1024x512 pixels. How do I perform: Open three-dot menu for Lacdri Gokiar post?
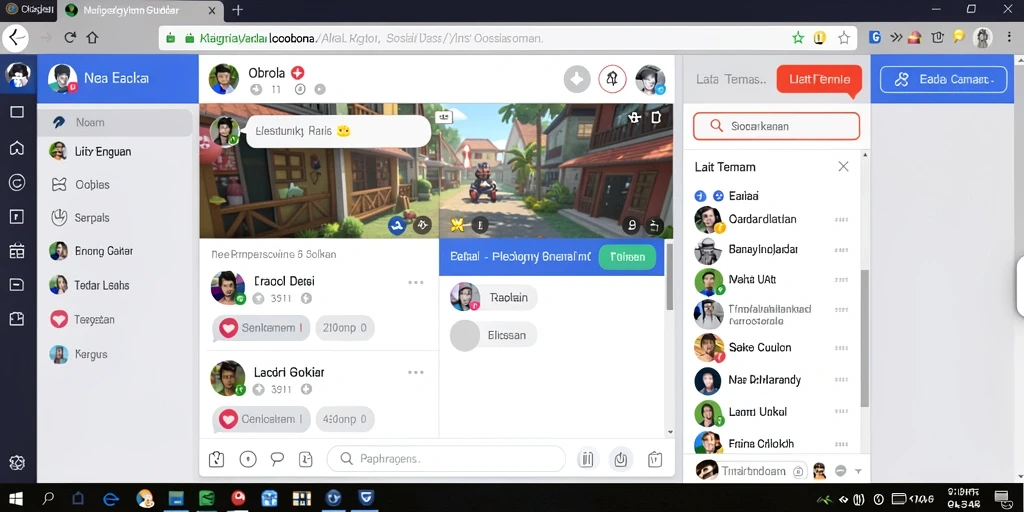[x=416, y=372]
